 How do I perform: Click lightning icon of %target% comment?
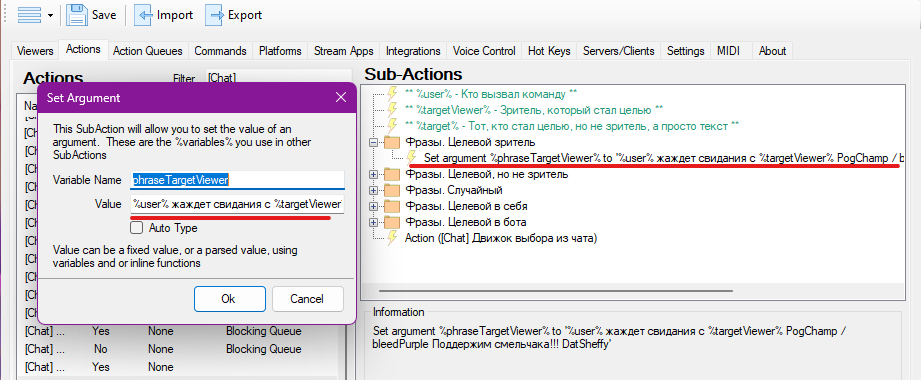pyautogui.click(x=392, y=126)
